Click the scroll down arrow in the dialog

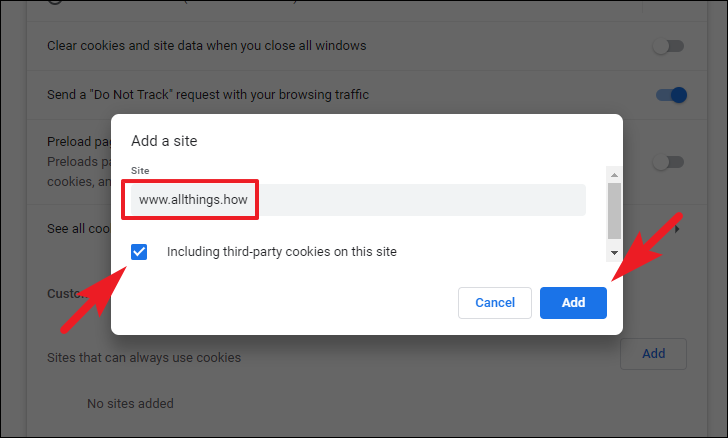[x=614, y=253]
